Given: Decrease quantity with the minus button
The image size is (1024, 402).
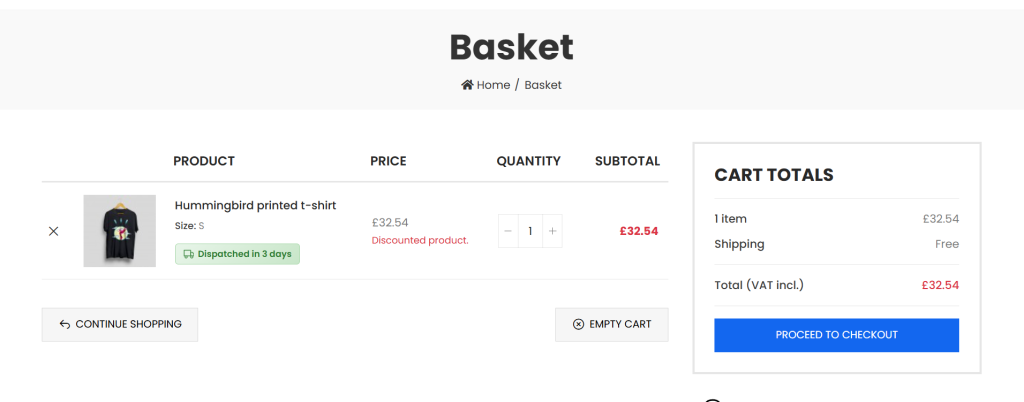Looking at the screenshot, I should coord(508,231).
